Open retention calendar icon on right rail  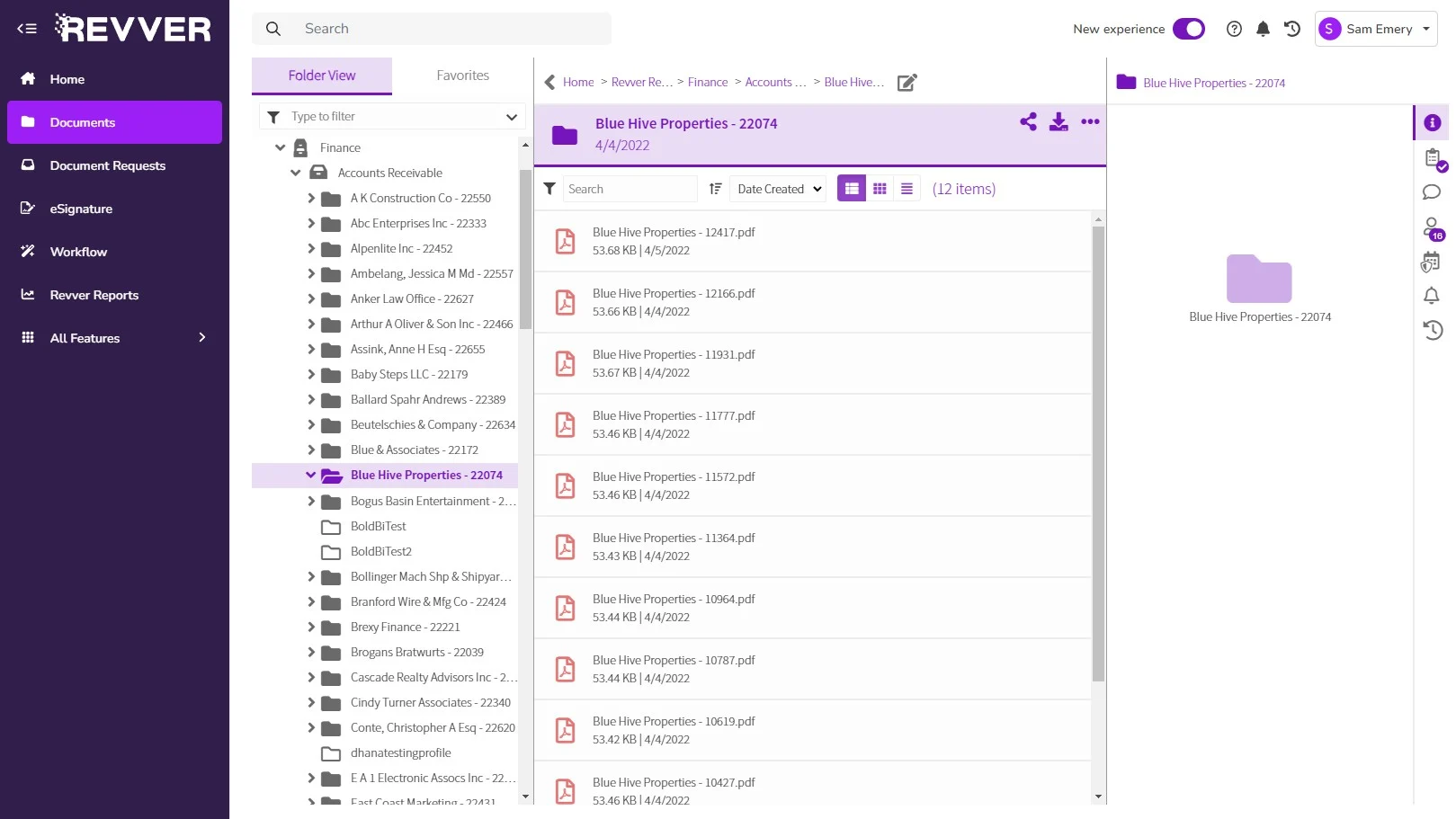click(1431, 263)
